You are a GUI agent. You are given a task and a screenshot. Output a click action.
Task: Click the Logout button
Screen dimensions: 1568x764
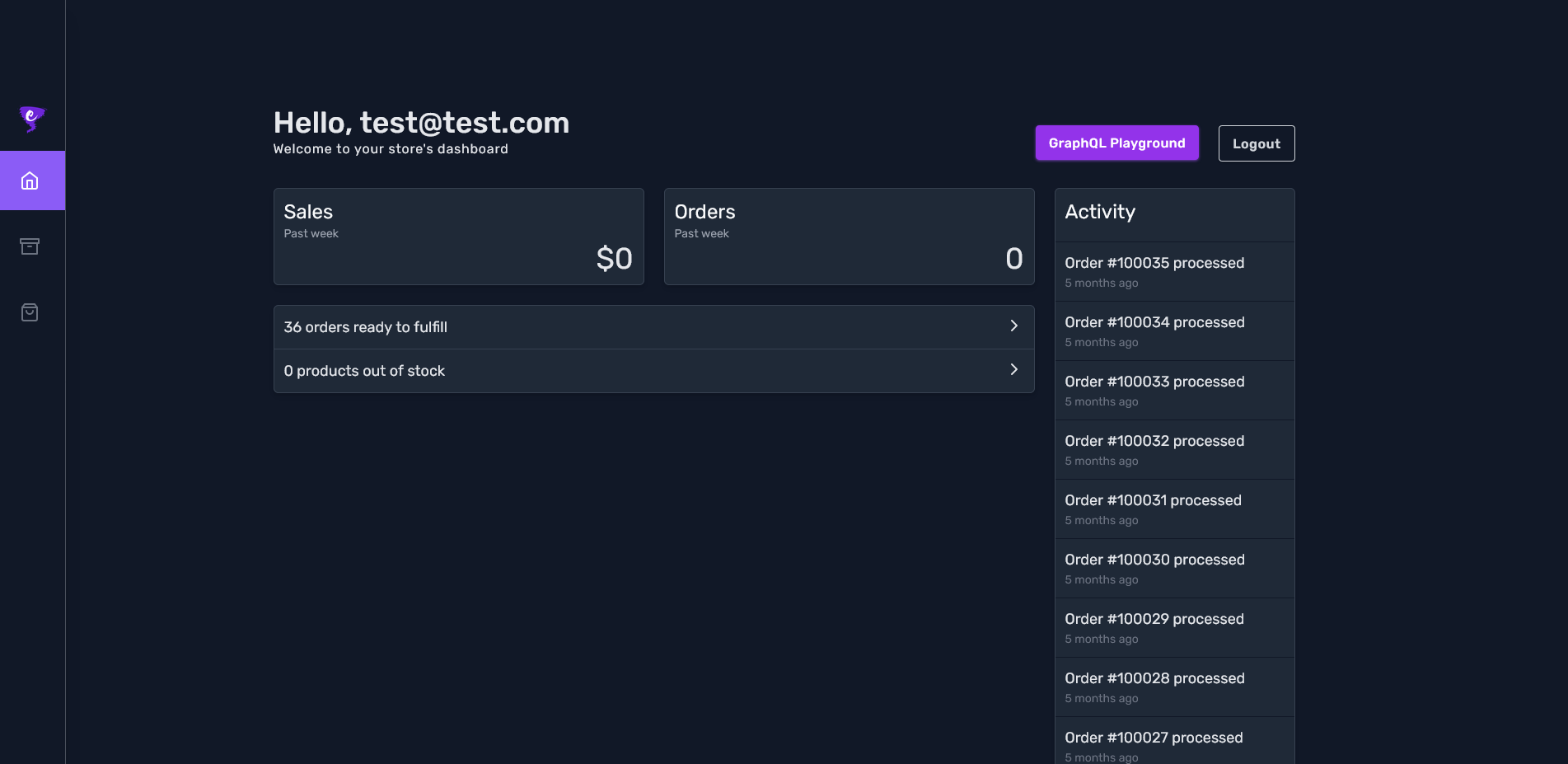(1257, 143)
